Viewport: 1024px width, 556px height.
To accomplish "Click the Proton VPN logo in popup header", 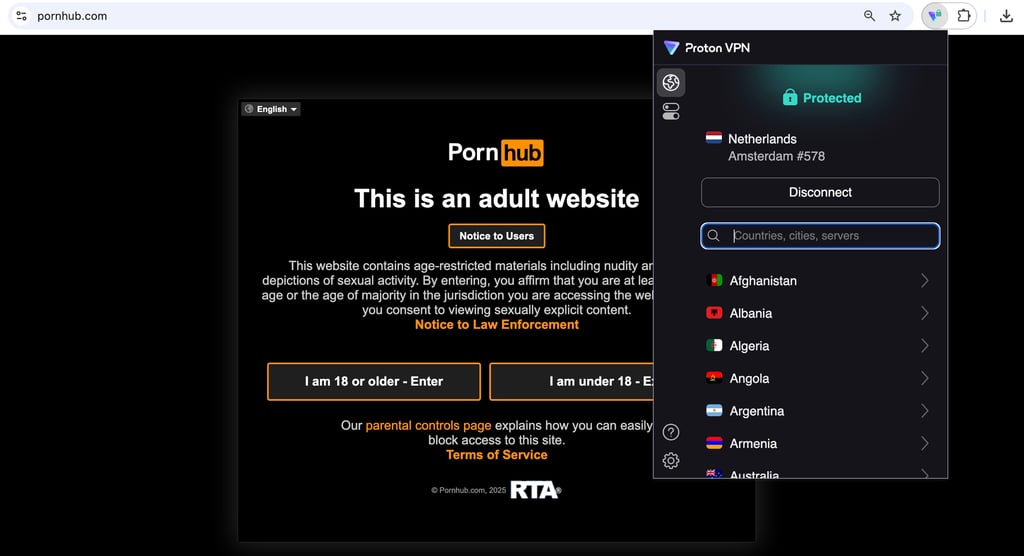I will [x=671, y=48].
